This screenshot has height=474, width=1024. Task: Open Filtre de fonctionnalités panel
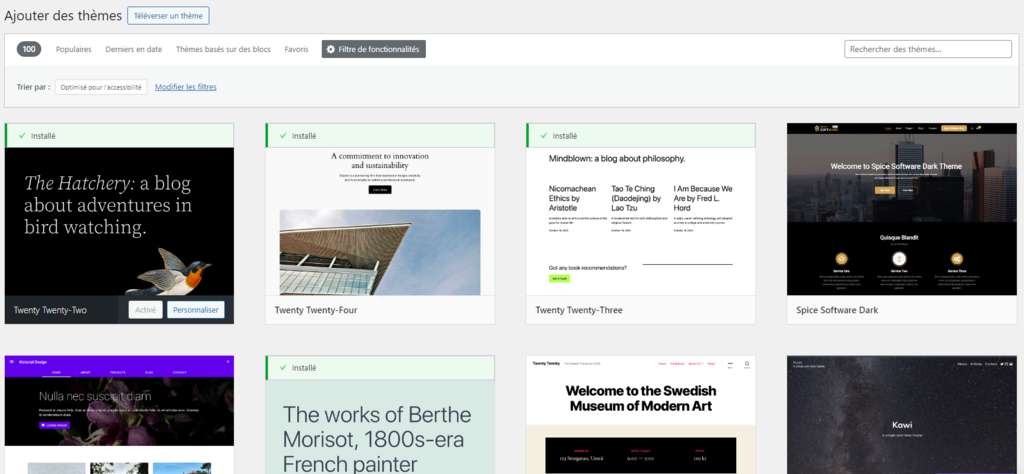(374, 49)
